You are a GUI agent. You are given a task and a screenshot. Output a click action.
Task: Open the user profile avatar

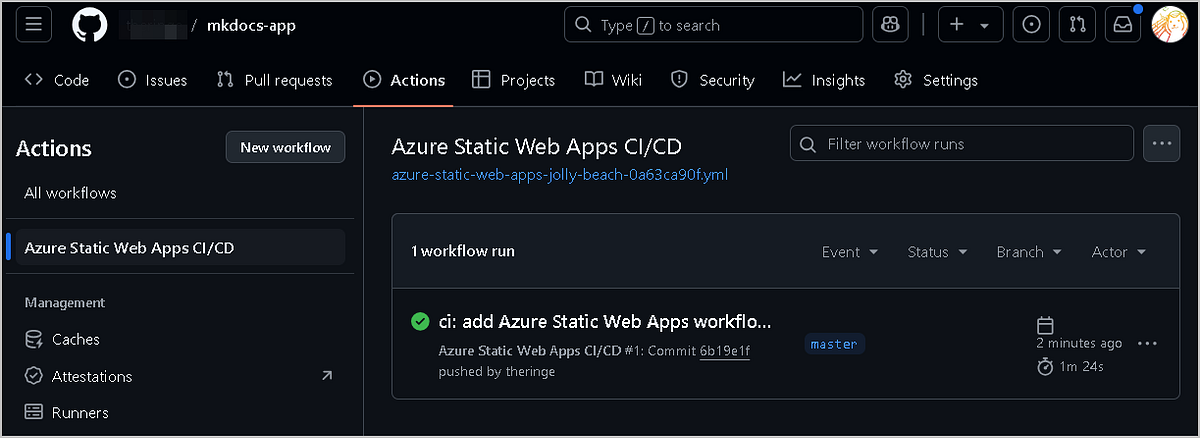[1169, 25]
